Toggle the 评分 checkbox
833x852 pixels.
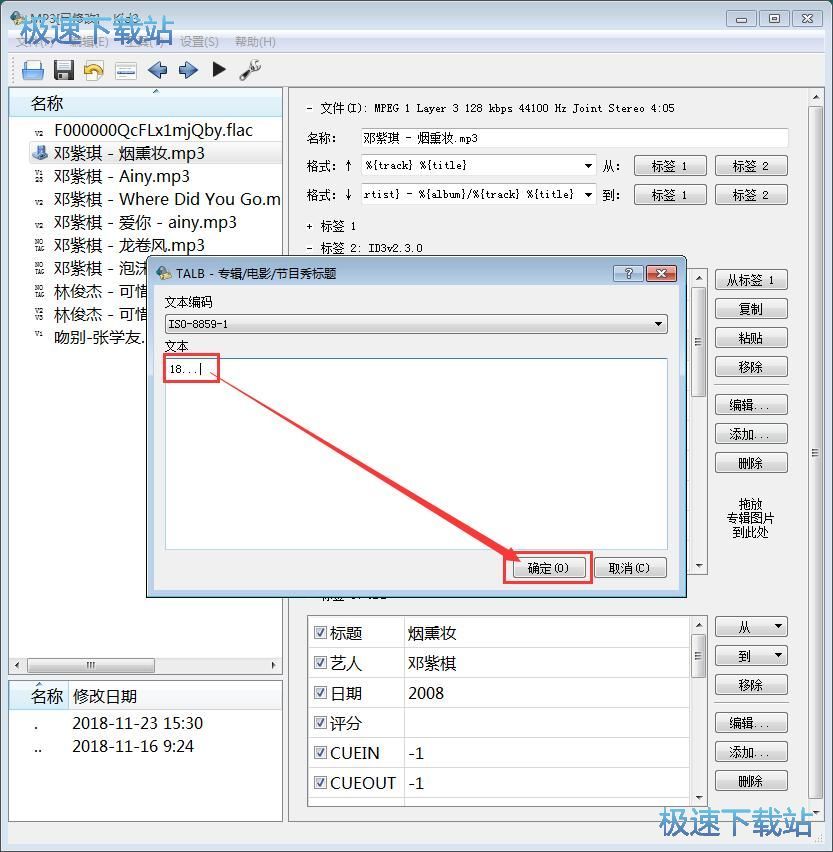click(x=320, y=723)
